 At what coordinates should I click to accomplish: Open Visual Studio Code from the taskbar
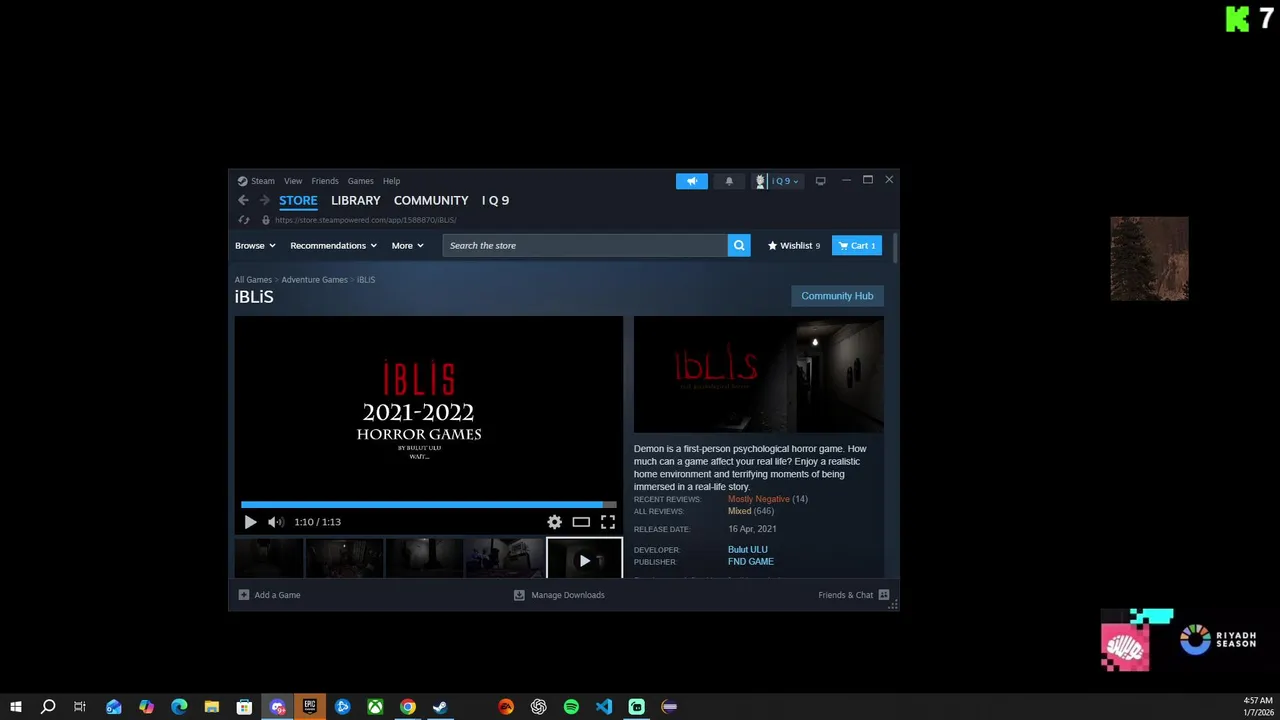click(x=604, y=707)
